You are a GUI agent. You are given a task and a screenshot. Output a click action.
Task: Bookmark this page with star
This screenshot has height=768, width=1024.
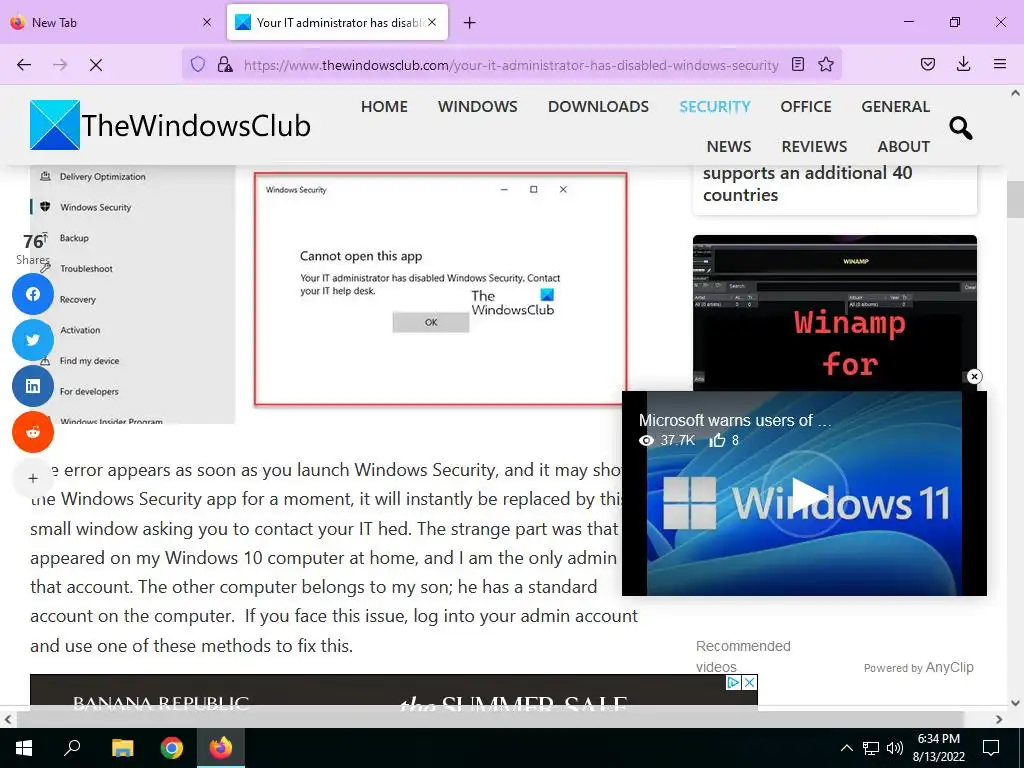[x=826, y=64]
